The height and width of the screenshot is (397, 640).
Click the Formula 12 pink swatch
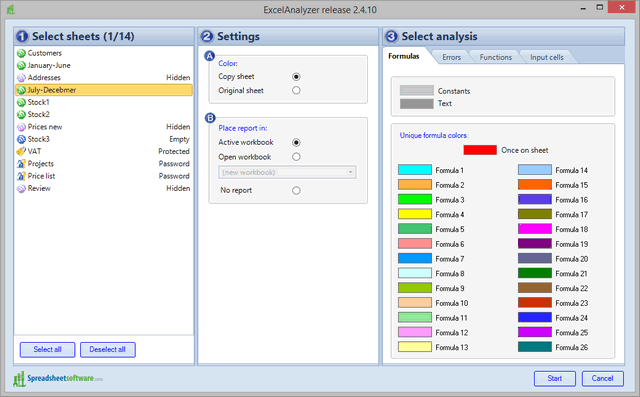(415, 332)
